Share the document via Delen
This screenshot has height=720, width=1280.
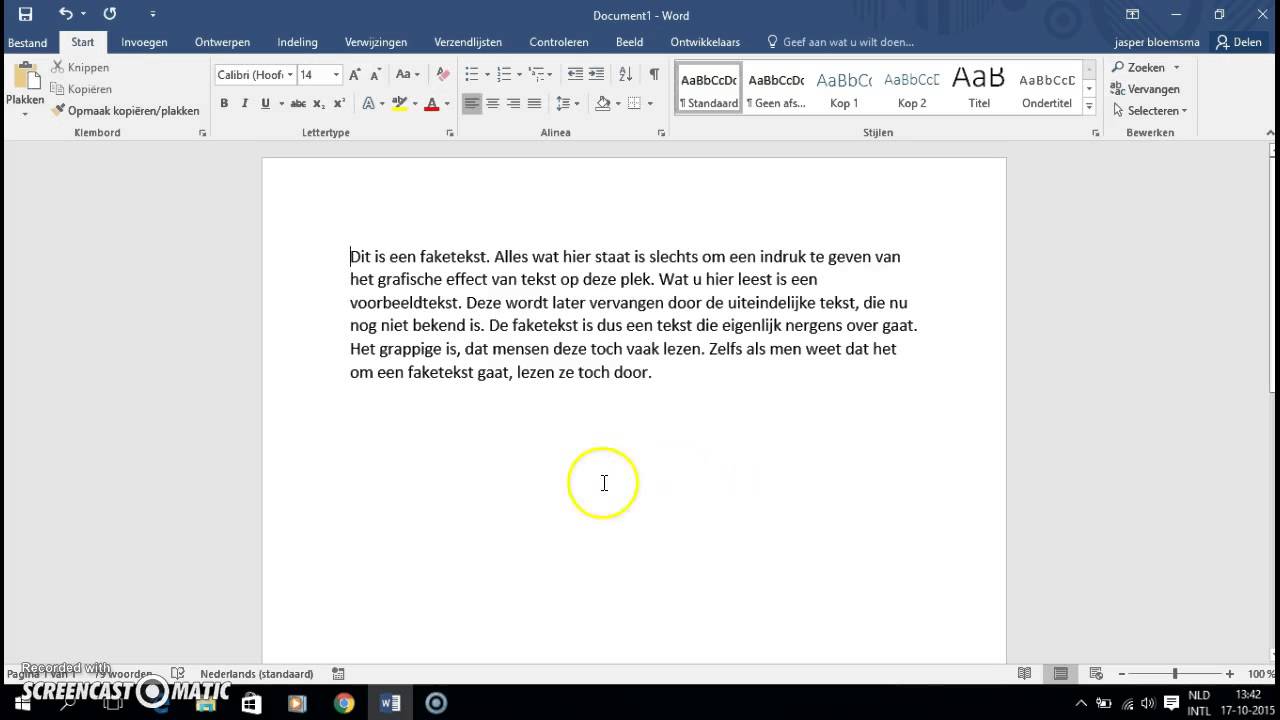[1239, 42]
